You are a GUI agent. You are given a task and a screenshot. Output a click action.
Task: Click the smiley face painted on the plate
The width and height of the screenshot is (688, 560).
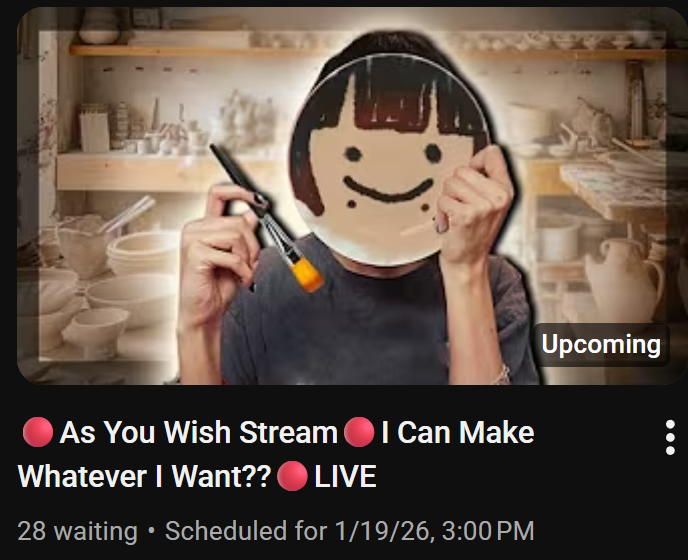pyautogui.click(x=388, y=178)
